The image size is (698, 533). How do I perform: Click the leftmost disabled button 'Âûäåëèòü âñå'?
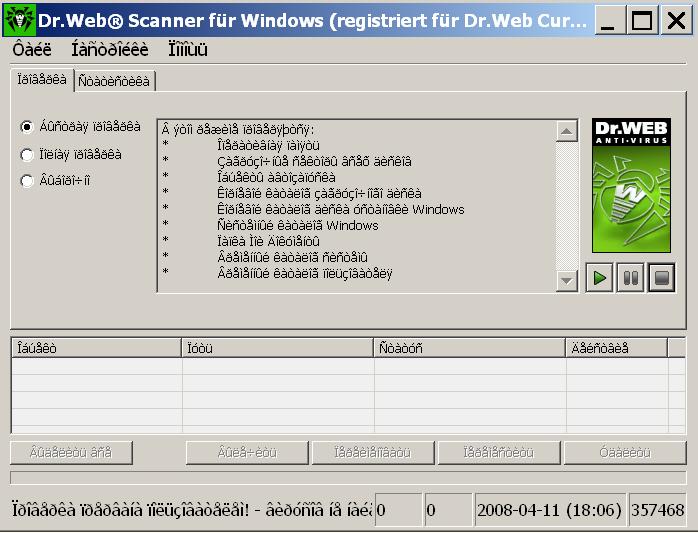71,453
